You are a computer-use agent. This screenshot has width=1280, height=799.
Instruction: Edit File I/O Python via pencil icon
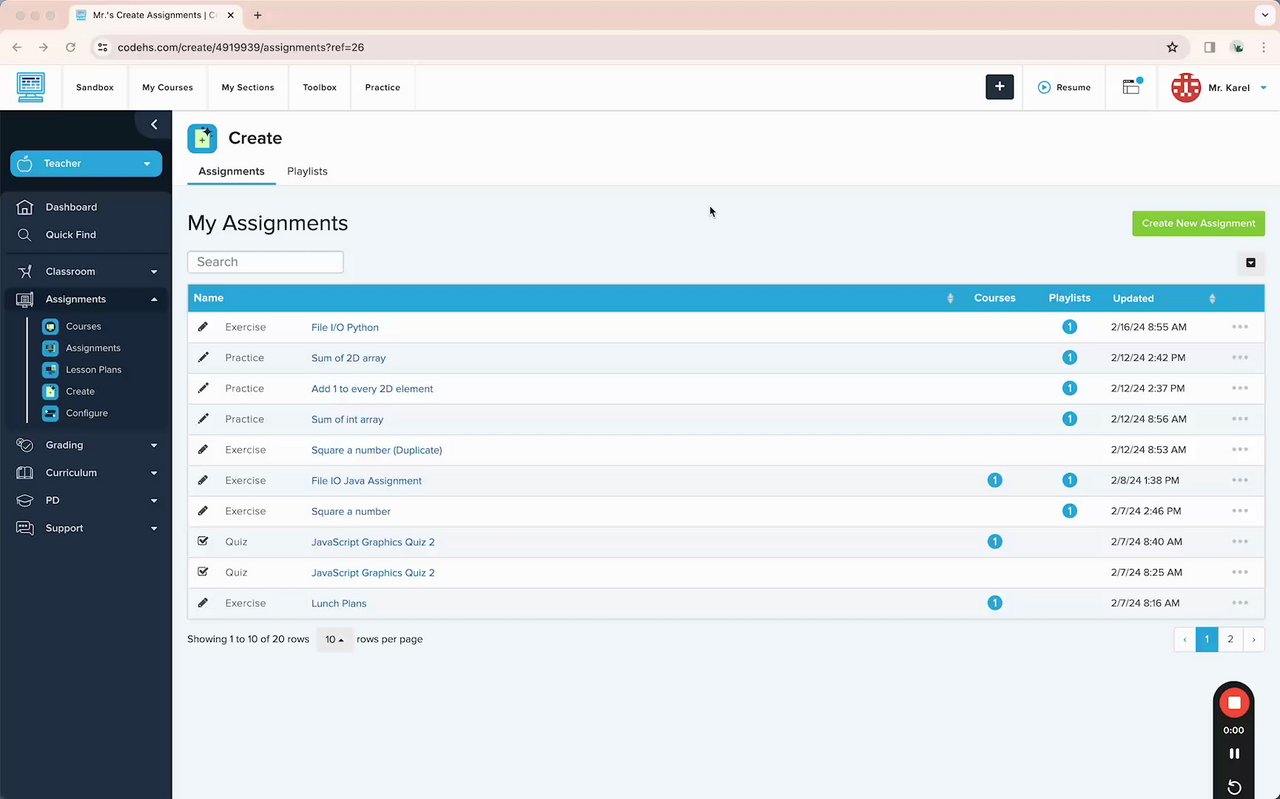pyautogui.click(x=203, y=327)
